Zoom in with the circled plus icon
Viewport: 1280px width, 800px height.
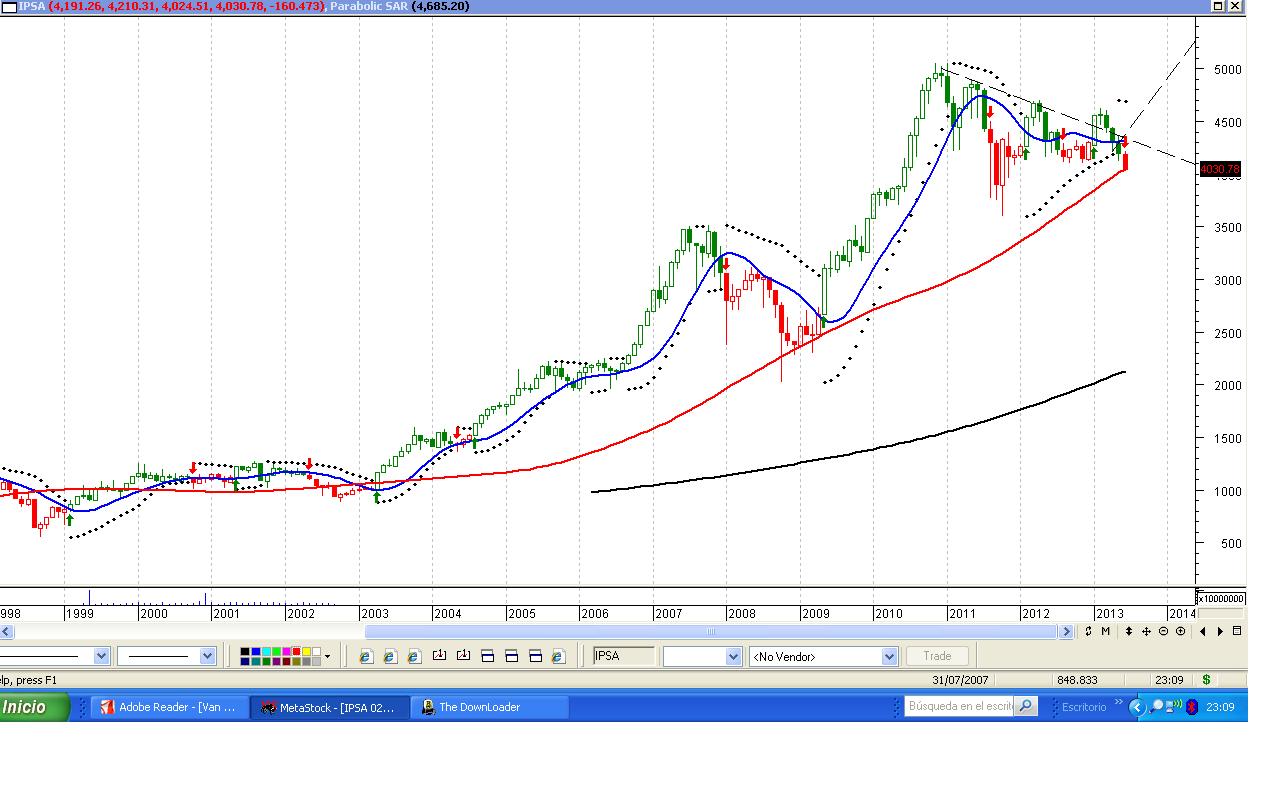[1180, 631]
